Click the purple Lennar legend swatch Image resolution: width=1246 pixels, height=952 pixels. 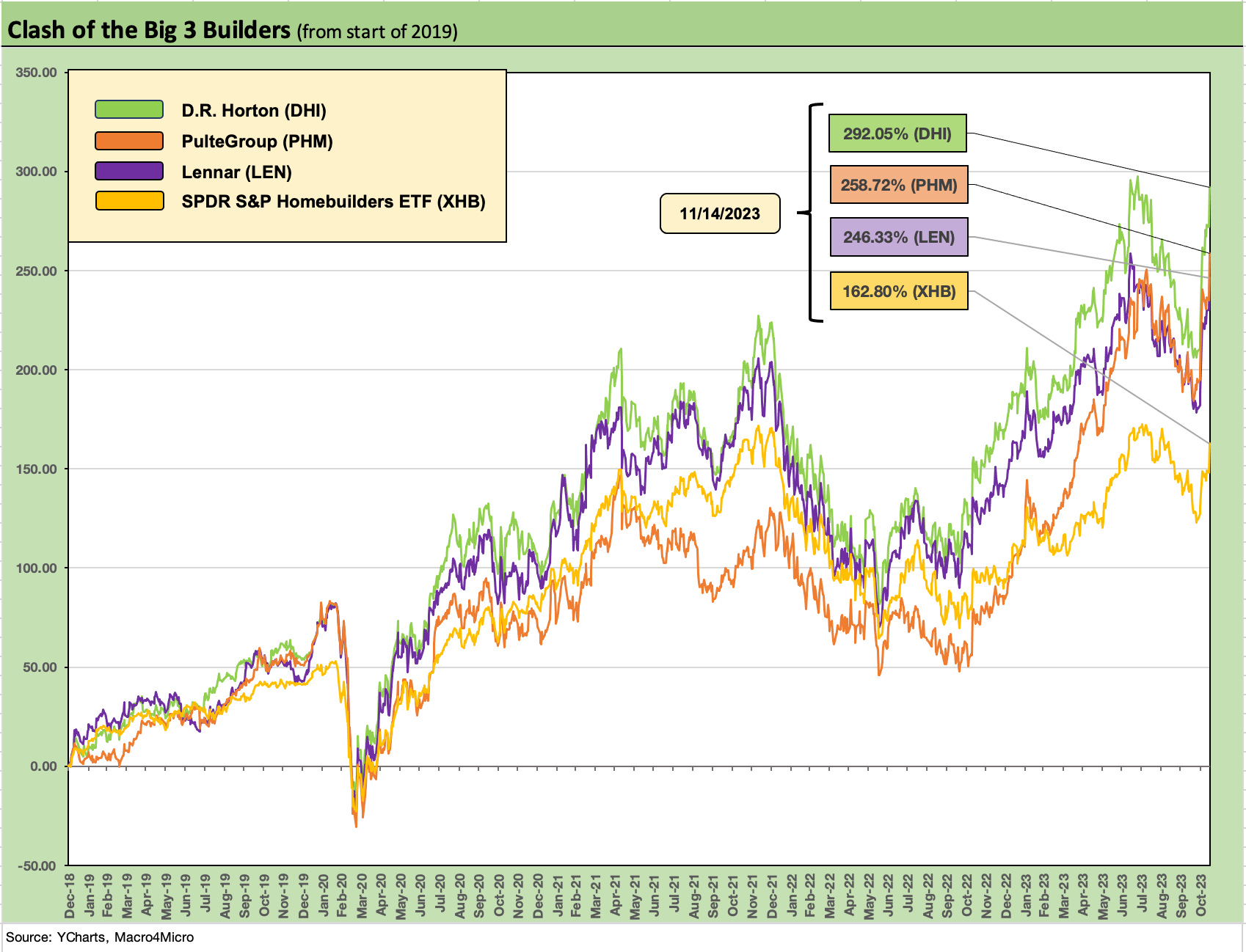[129, 171]
